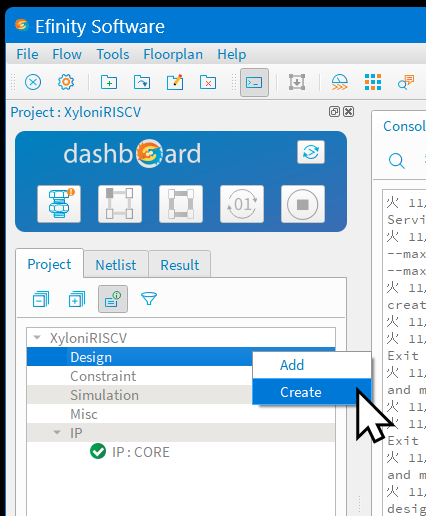Collapse the XyloniRISCV tree node
426x516 pixels.
coord(37,338)
